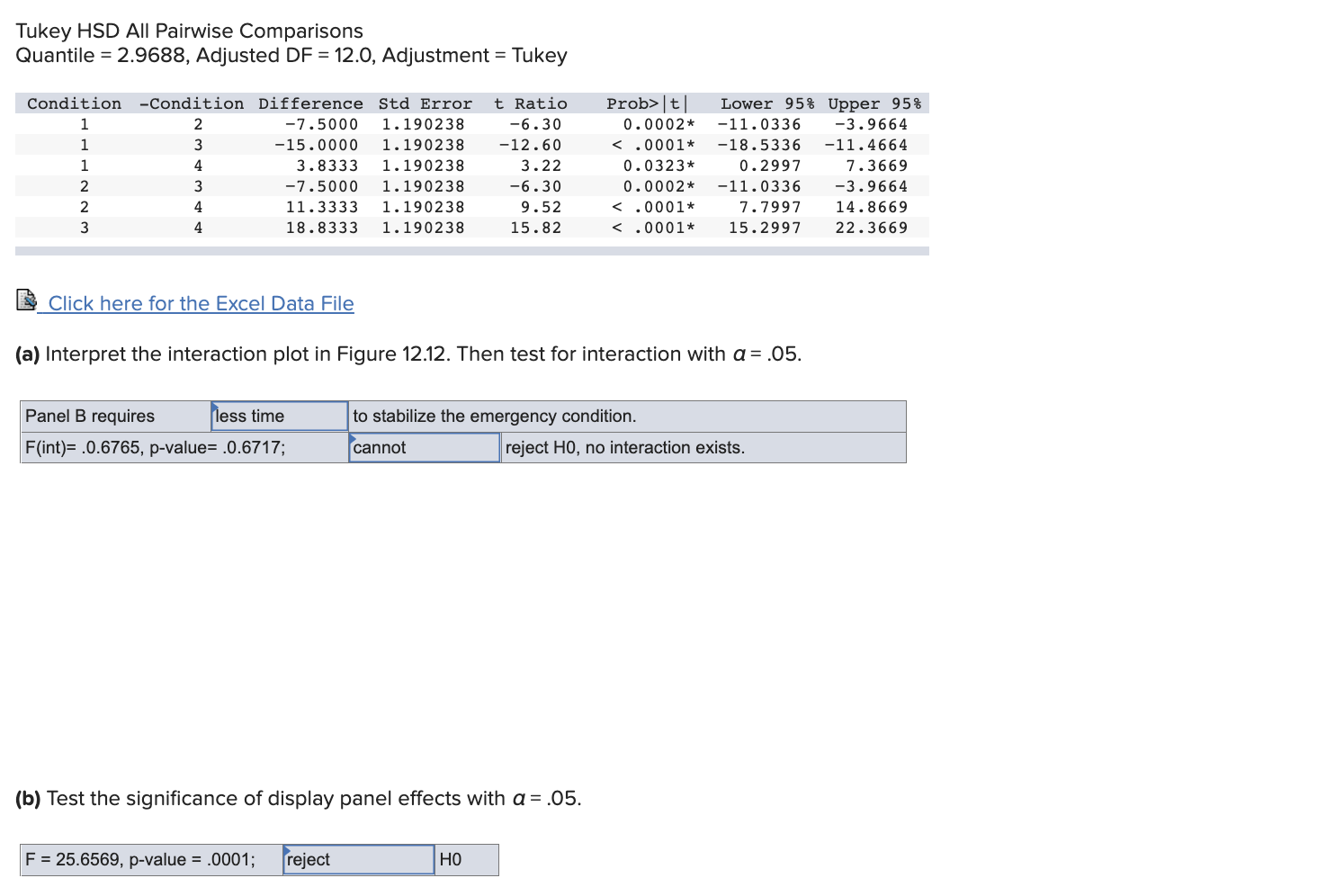Click the t ratio value 15.82

pos(535,228)
